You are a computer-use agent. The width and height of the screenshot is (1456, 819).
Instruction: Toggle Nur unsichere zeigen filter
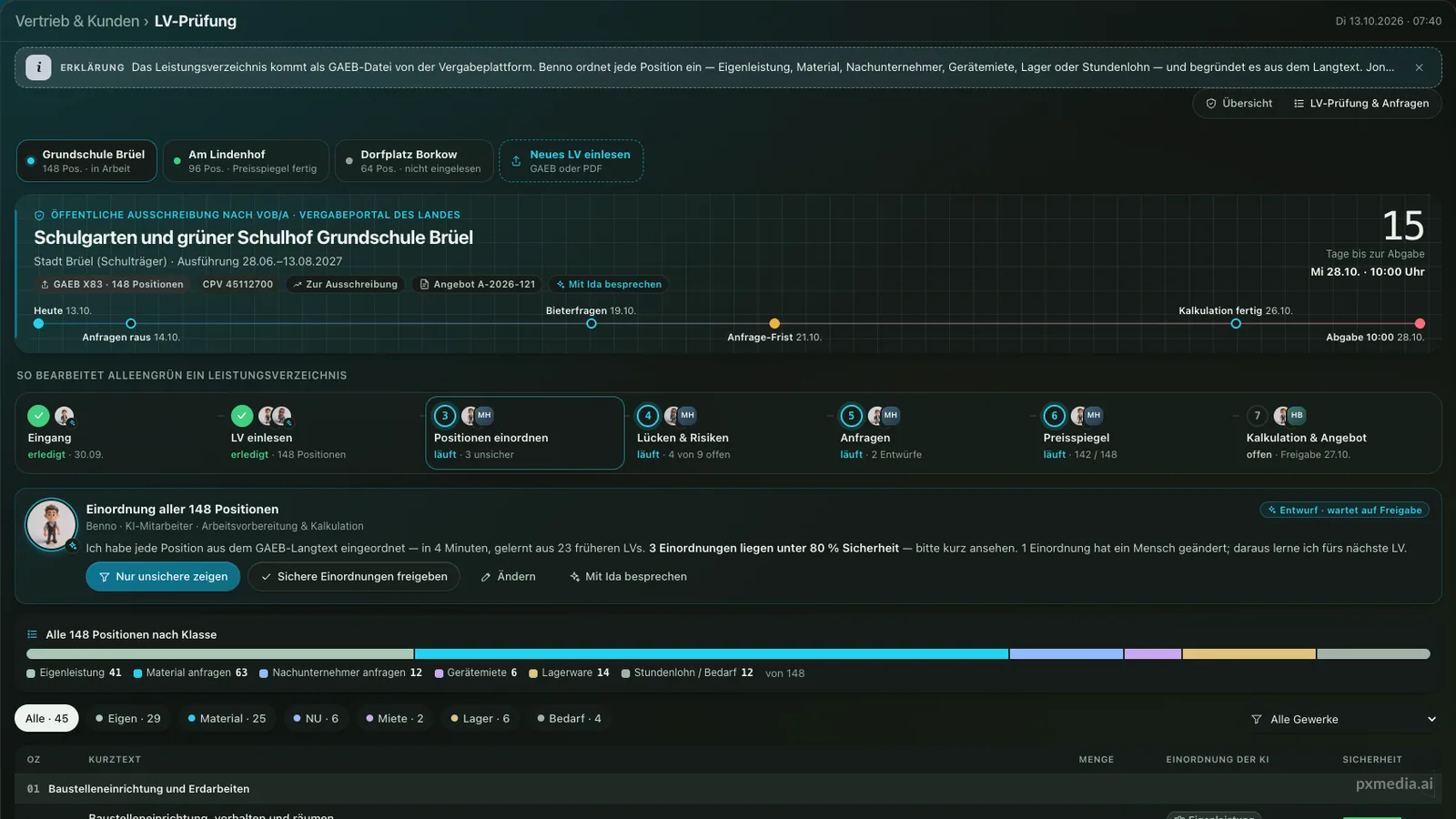(x=163, y=577)
